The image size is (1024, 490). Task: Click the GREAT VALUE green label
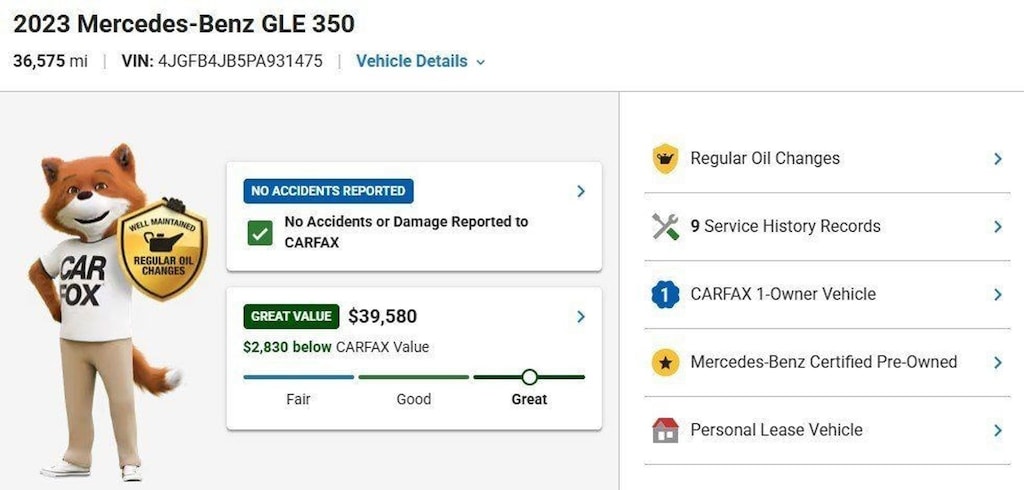pyautogui.click(x=291, y=316)
